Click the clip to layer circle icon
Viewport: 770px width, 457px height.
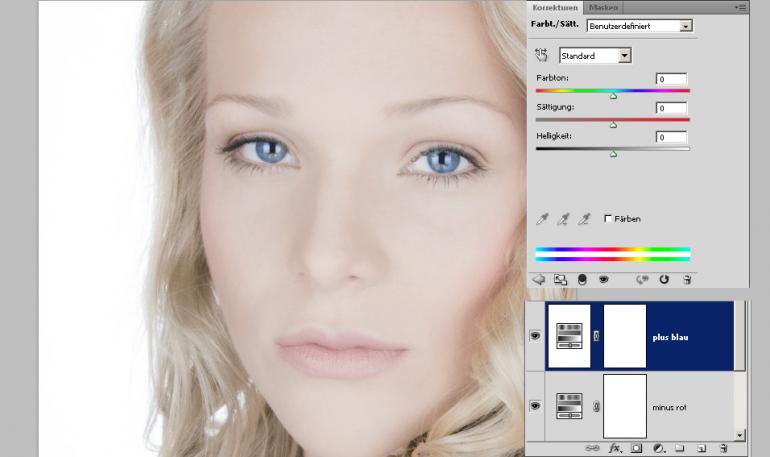coord(582,279)
